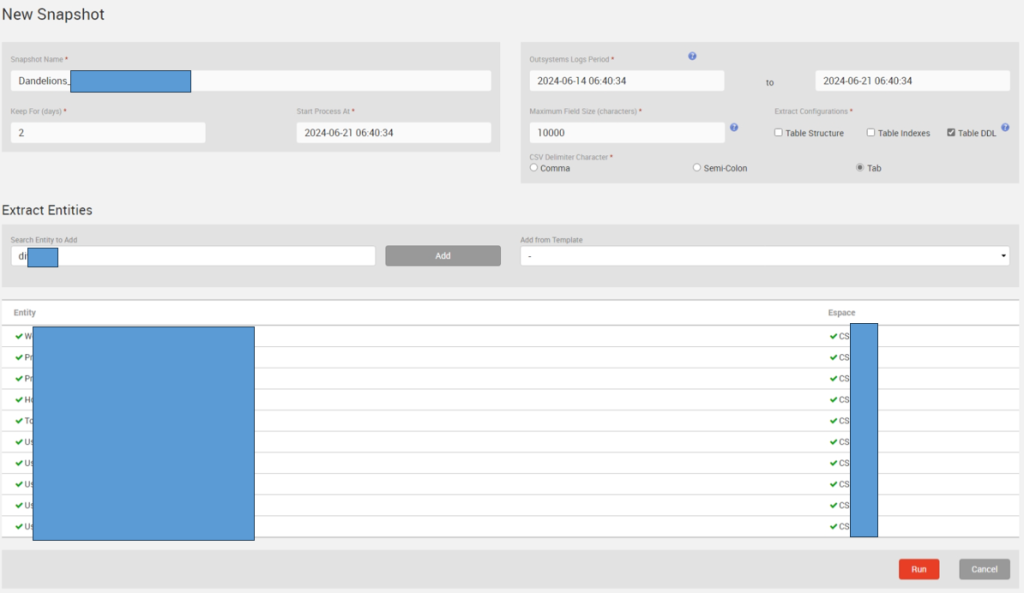The image size is (1024, 593).
Task: Click green checkmark on entity starting with Ho
Action: point(19,399)
